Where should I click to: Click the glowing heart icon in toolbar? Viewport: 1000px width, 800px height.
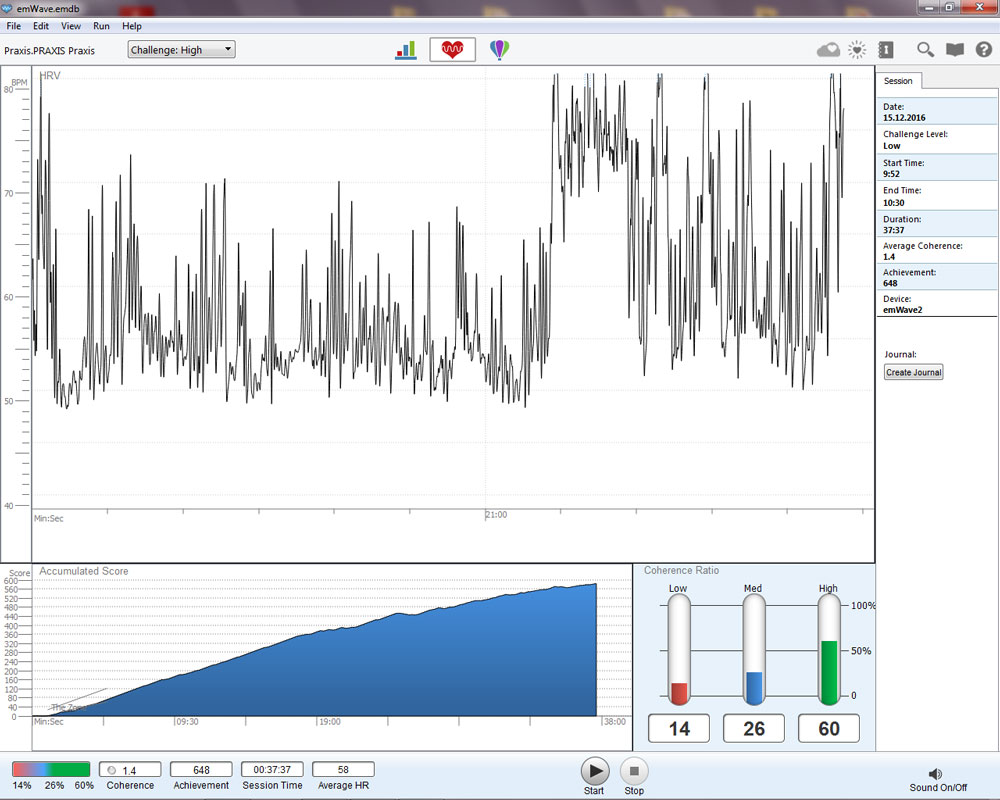[856, 50]
